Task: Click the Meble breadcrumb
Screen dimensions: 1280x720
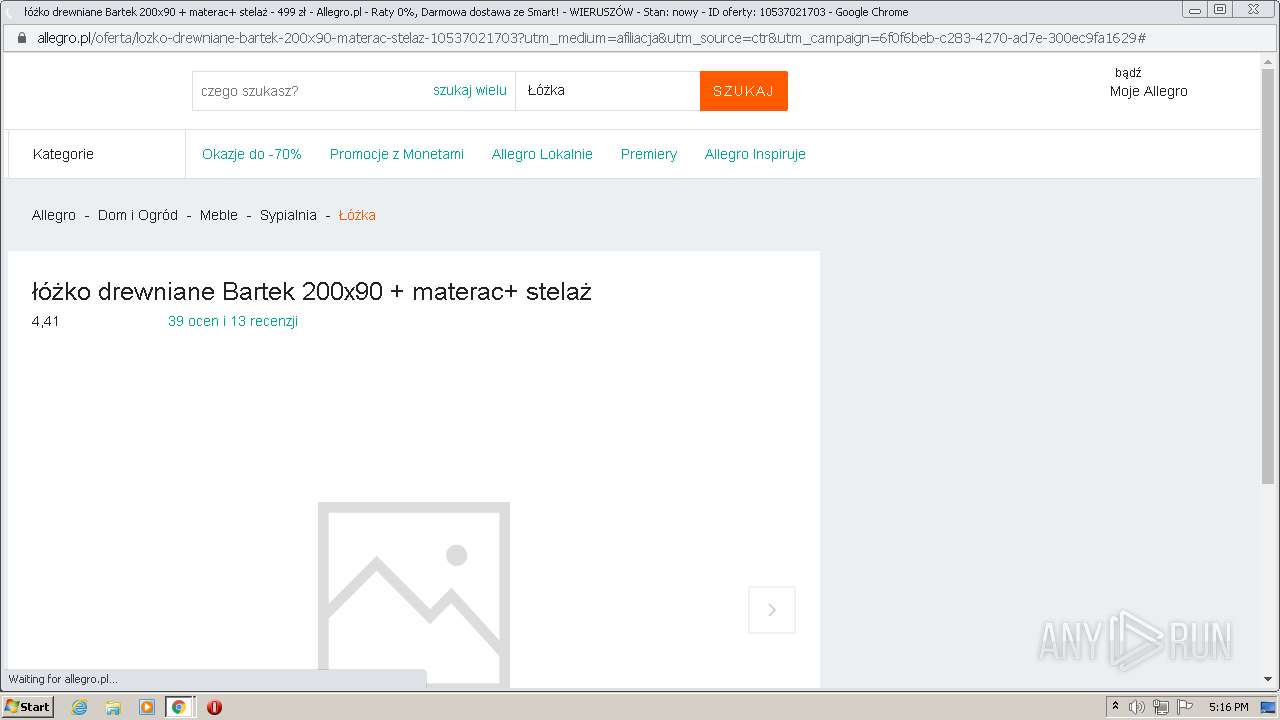Action: (x=219, y=215)
